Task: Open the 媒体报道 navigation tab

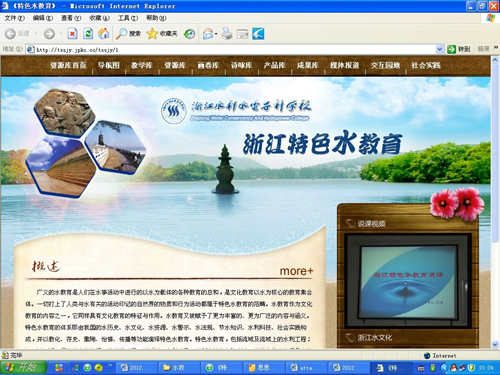Action: pyautogui.click(x=344, y=65)
